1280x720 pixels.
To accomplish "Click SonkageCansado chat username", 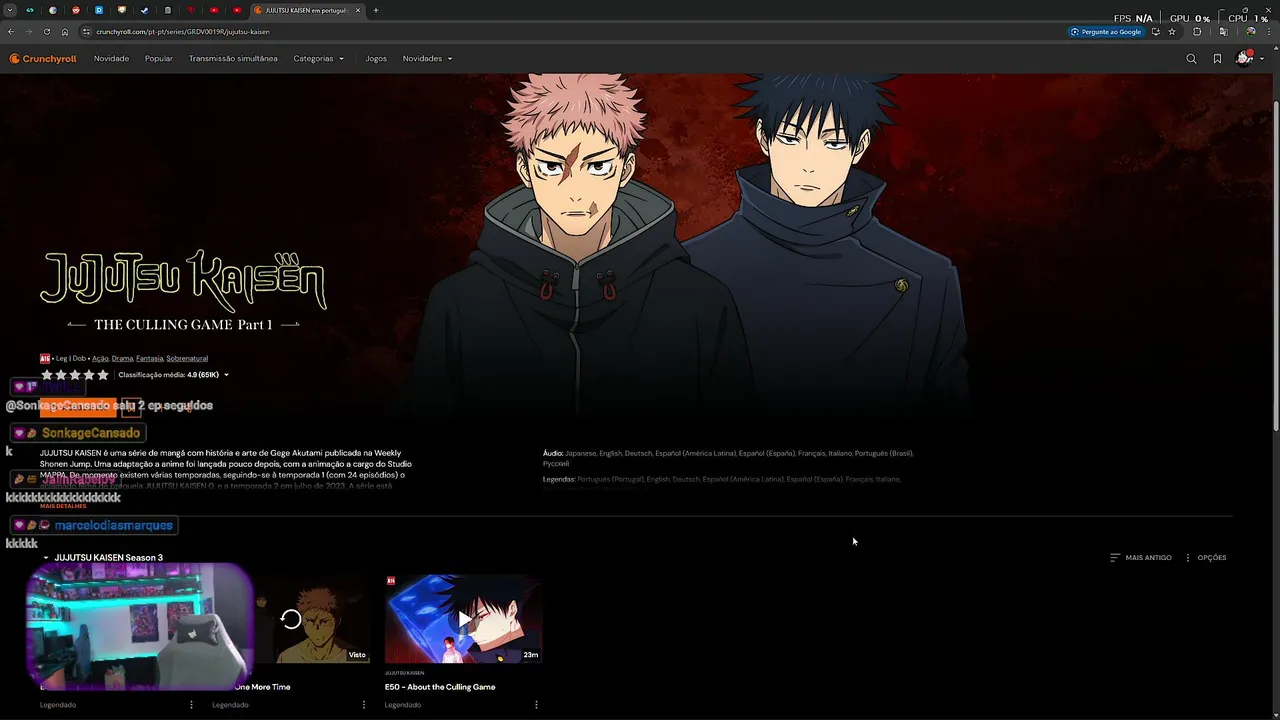I will 91,433.
